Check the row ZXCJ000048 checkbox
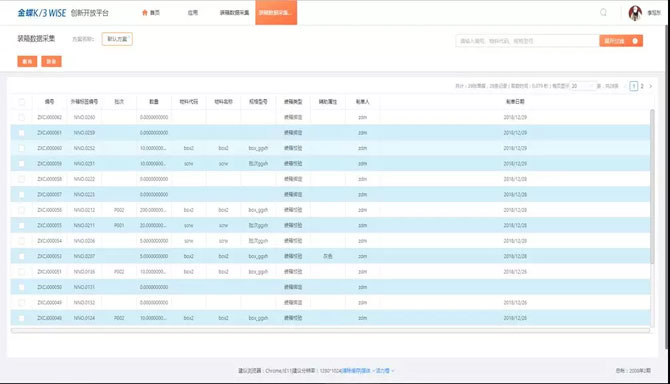The image size is (670, 384). tap(21, 318)
